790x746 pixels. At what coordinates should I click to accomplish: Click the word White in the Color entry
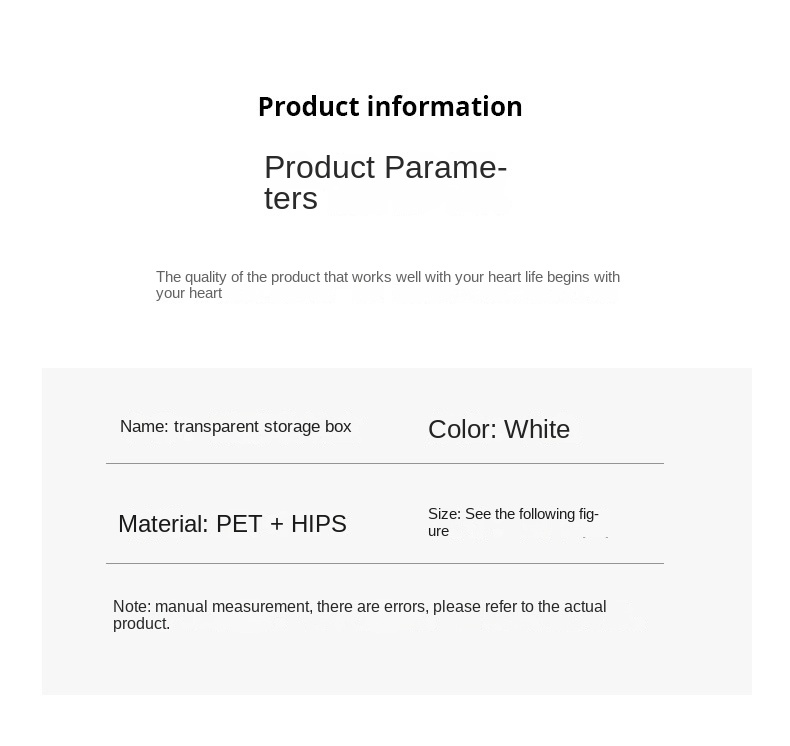pos(537,430)
